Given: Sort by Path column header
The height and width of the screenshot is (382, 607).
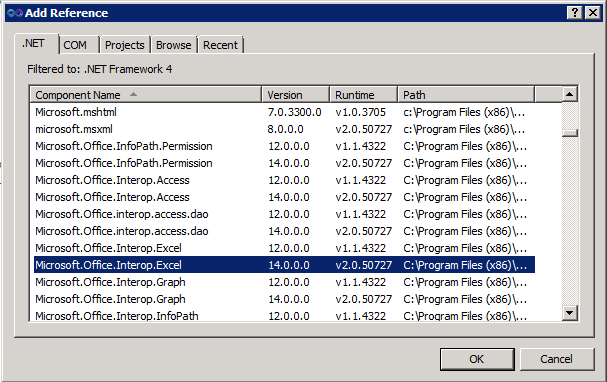Looking at the screenshot, I should point(466,95).
